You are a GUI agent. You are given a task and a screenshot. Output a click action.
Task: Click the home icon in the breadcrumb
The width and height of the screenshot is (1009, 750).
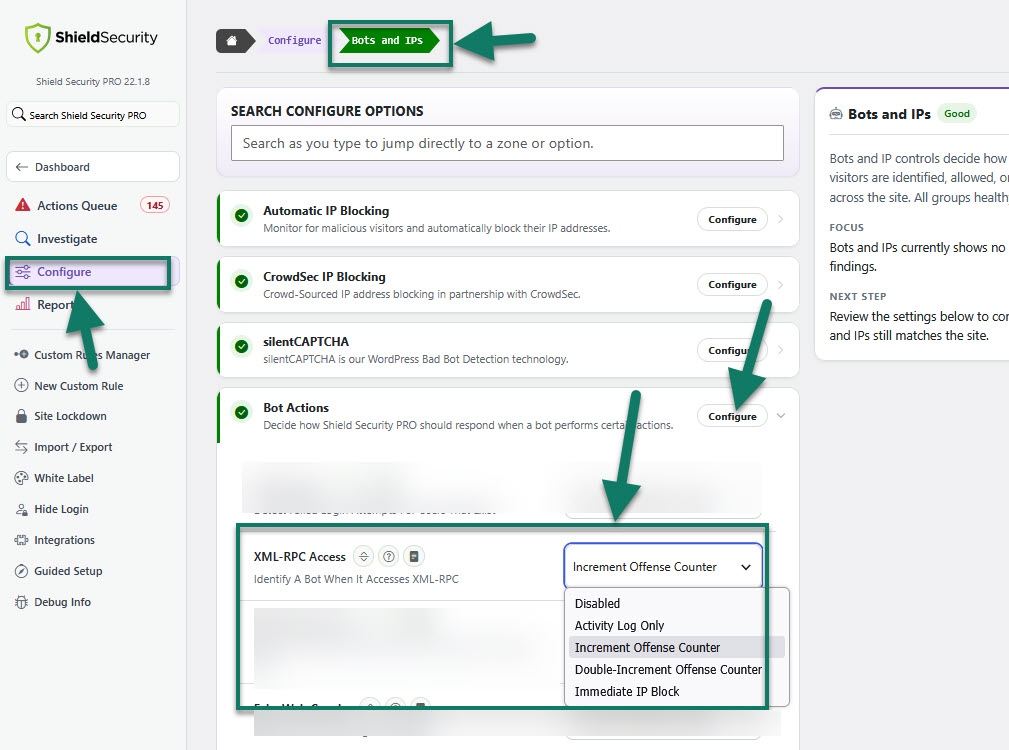tap(232, 41)
